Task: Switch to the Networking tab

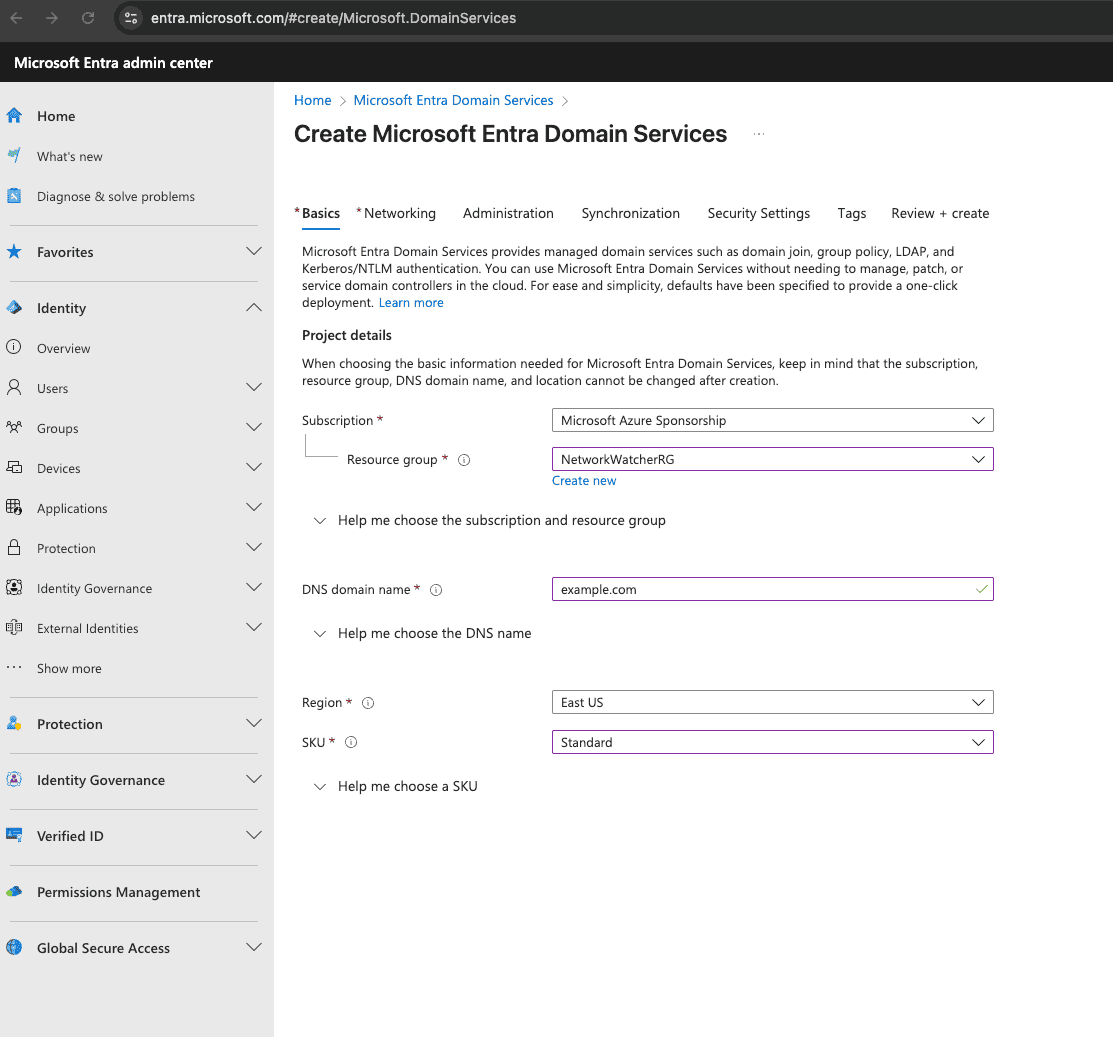Action: click(x=399, y=214)
